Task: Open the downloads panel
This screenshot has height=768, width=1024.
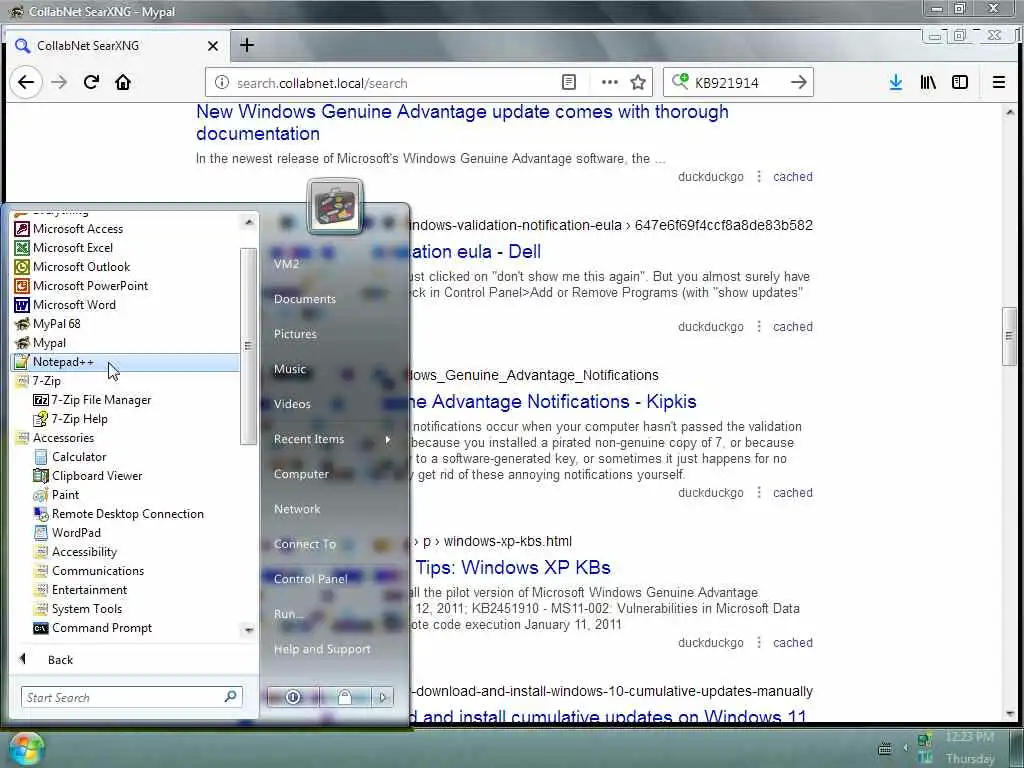Action: (x=896, y=82)
